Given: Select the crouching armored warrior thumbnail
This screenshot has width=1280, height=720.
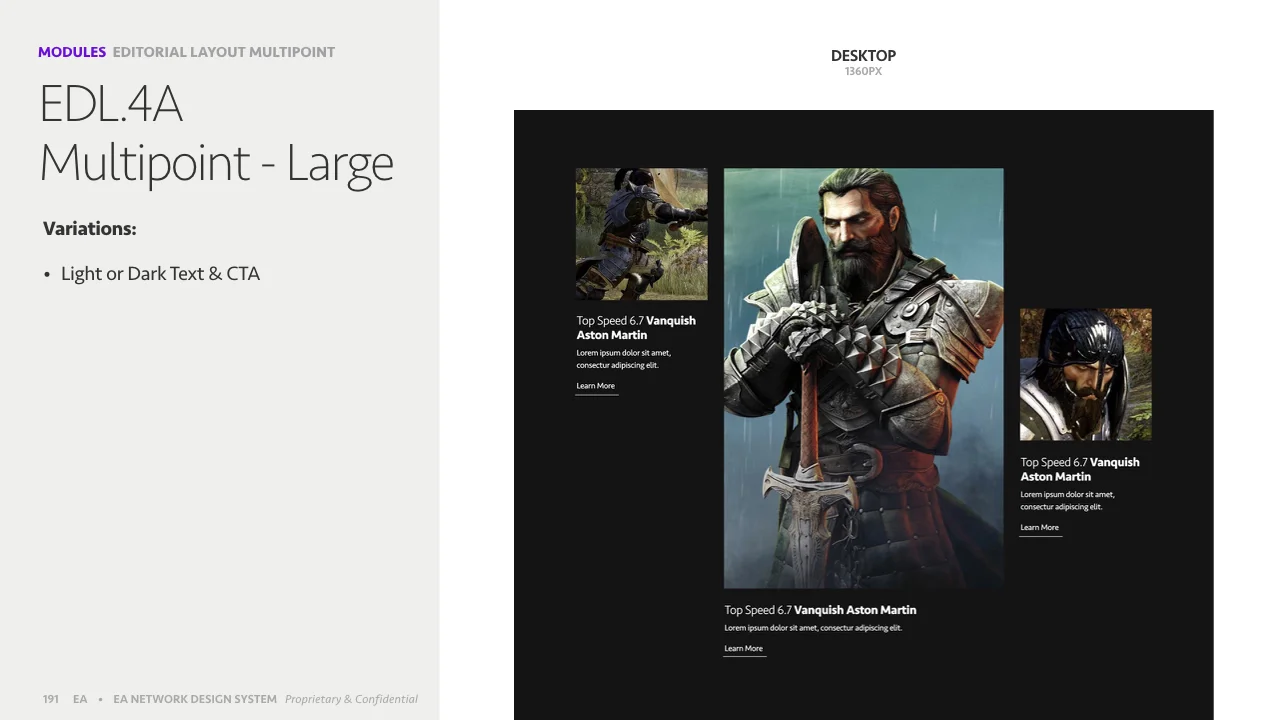Looking at the screenshot, I should coord(641,234).
